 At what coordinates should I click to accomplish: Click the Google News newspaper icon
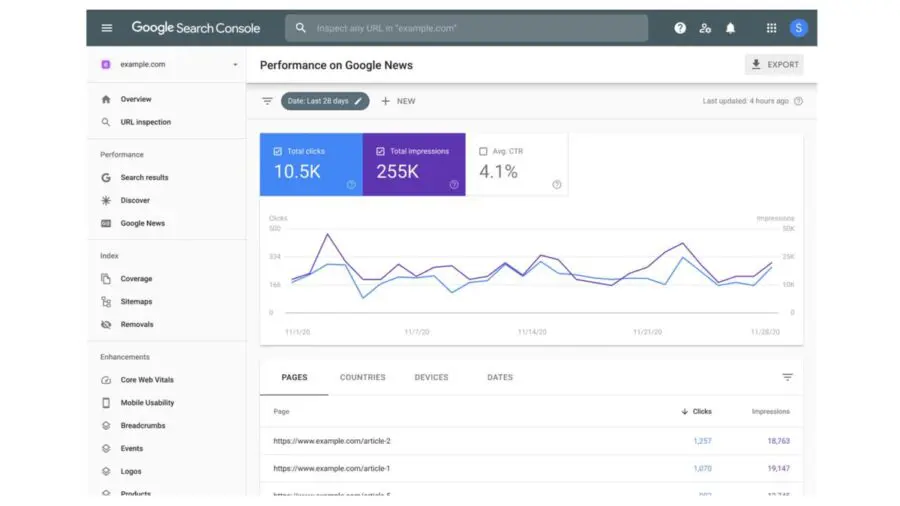pyautogui.click(x=106, y=224)
